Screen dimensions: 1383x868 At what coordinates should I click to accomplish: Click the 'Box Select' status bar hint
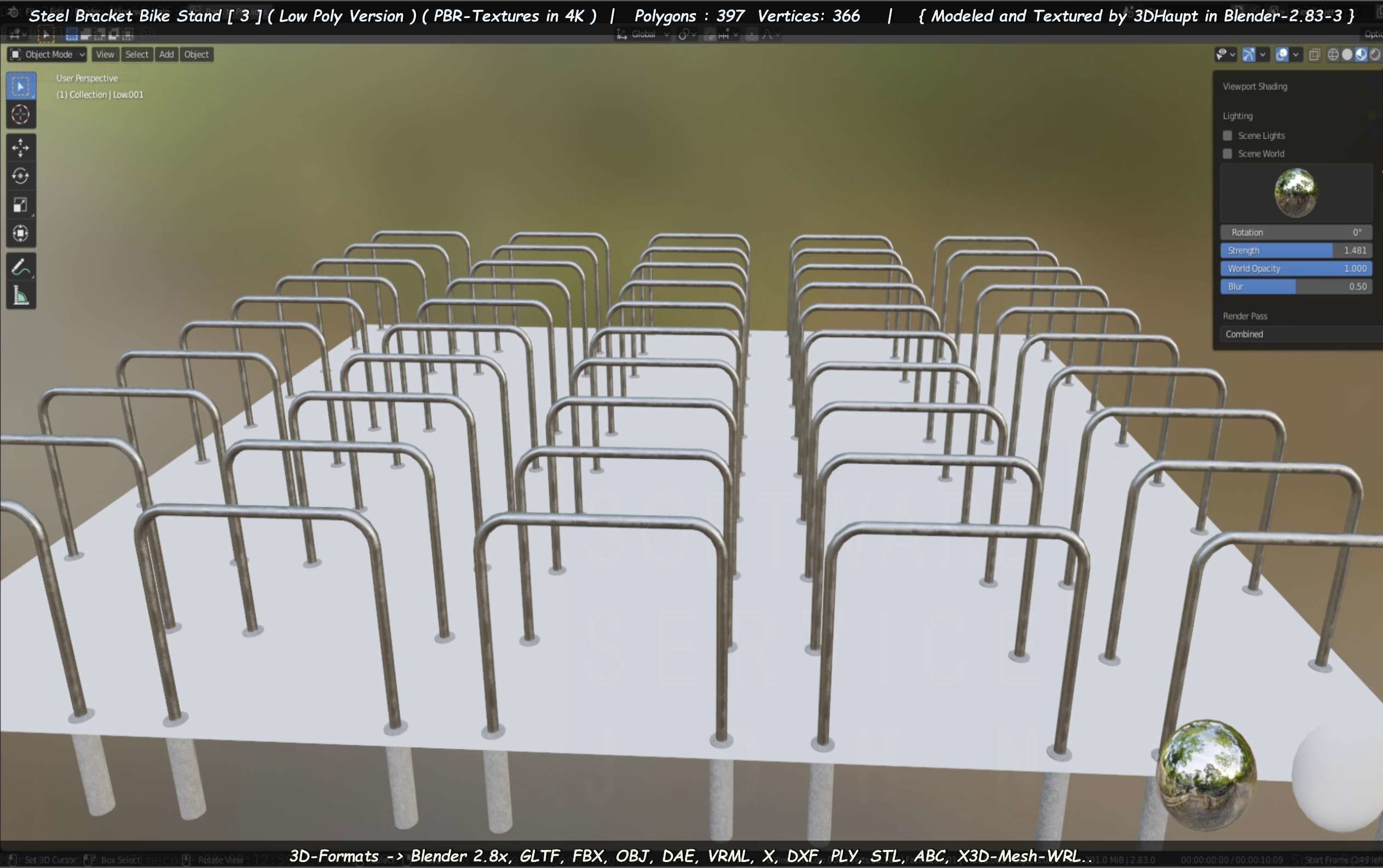pos(121,860)
